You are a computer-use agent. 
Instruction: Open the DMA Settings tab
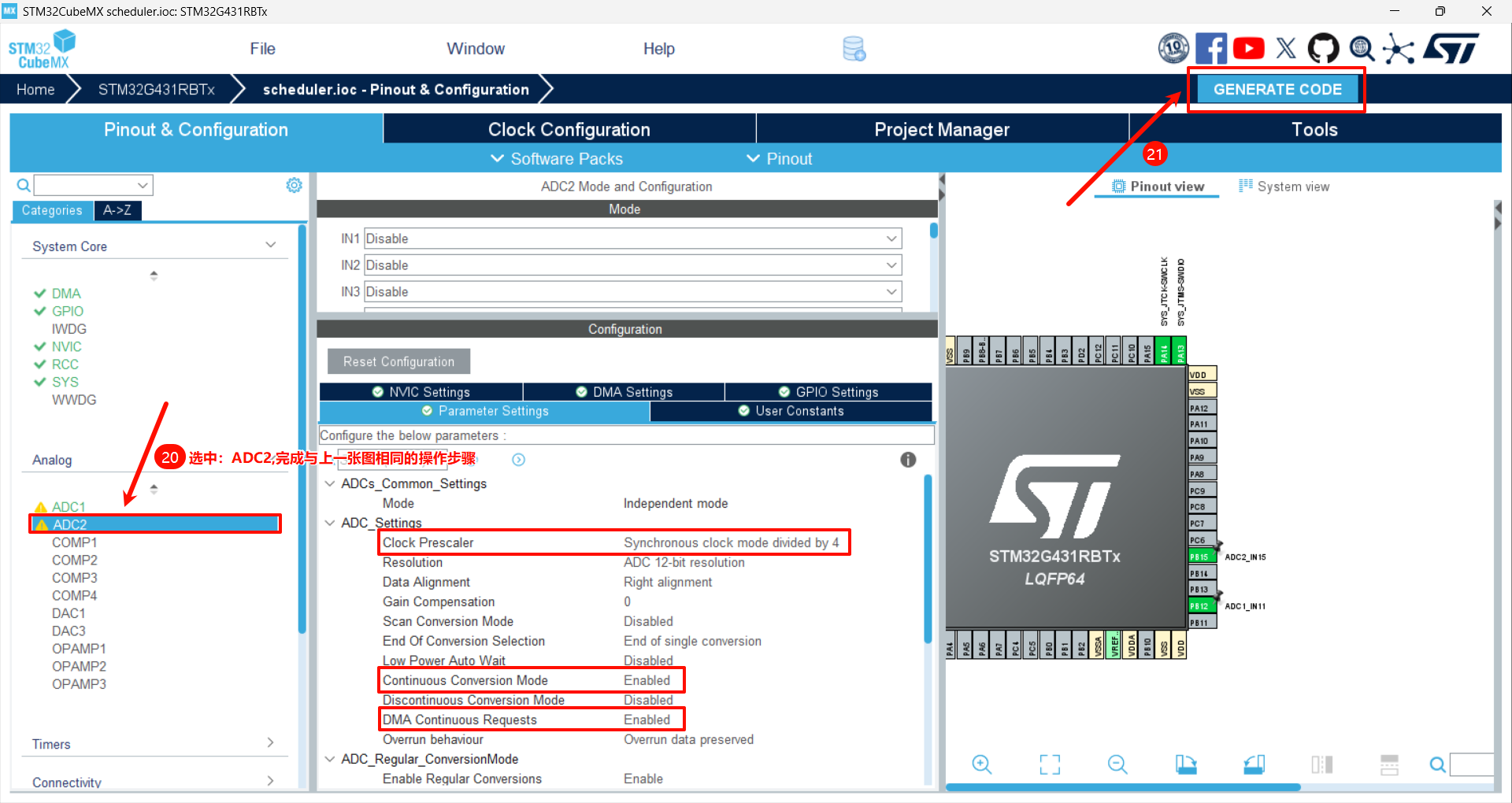pyautogui.click(x=624, y=392)
